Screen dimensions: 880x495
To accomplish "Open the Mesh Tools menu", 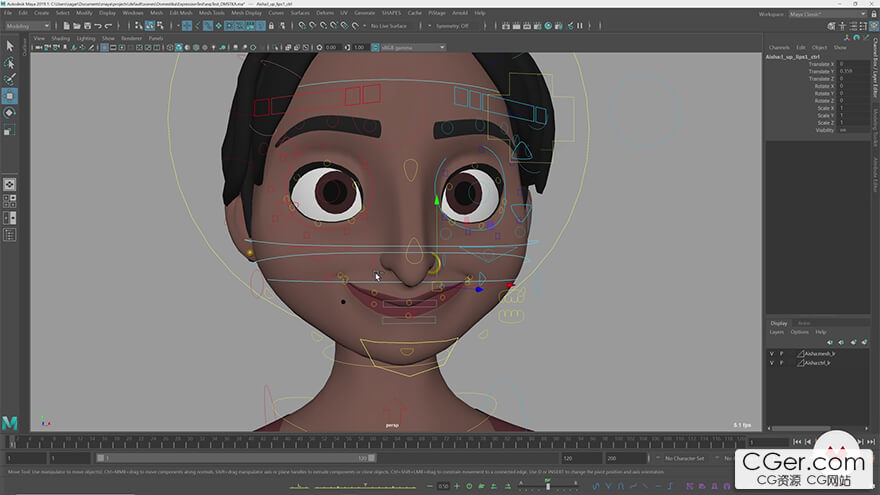I will (x=212, y=13).
